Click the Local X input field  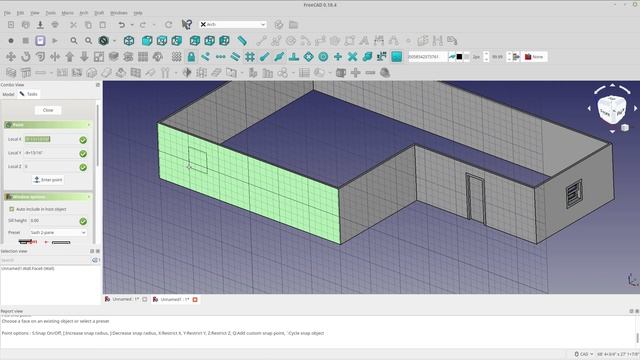click(x=51, y=139)
